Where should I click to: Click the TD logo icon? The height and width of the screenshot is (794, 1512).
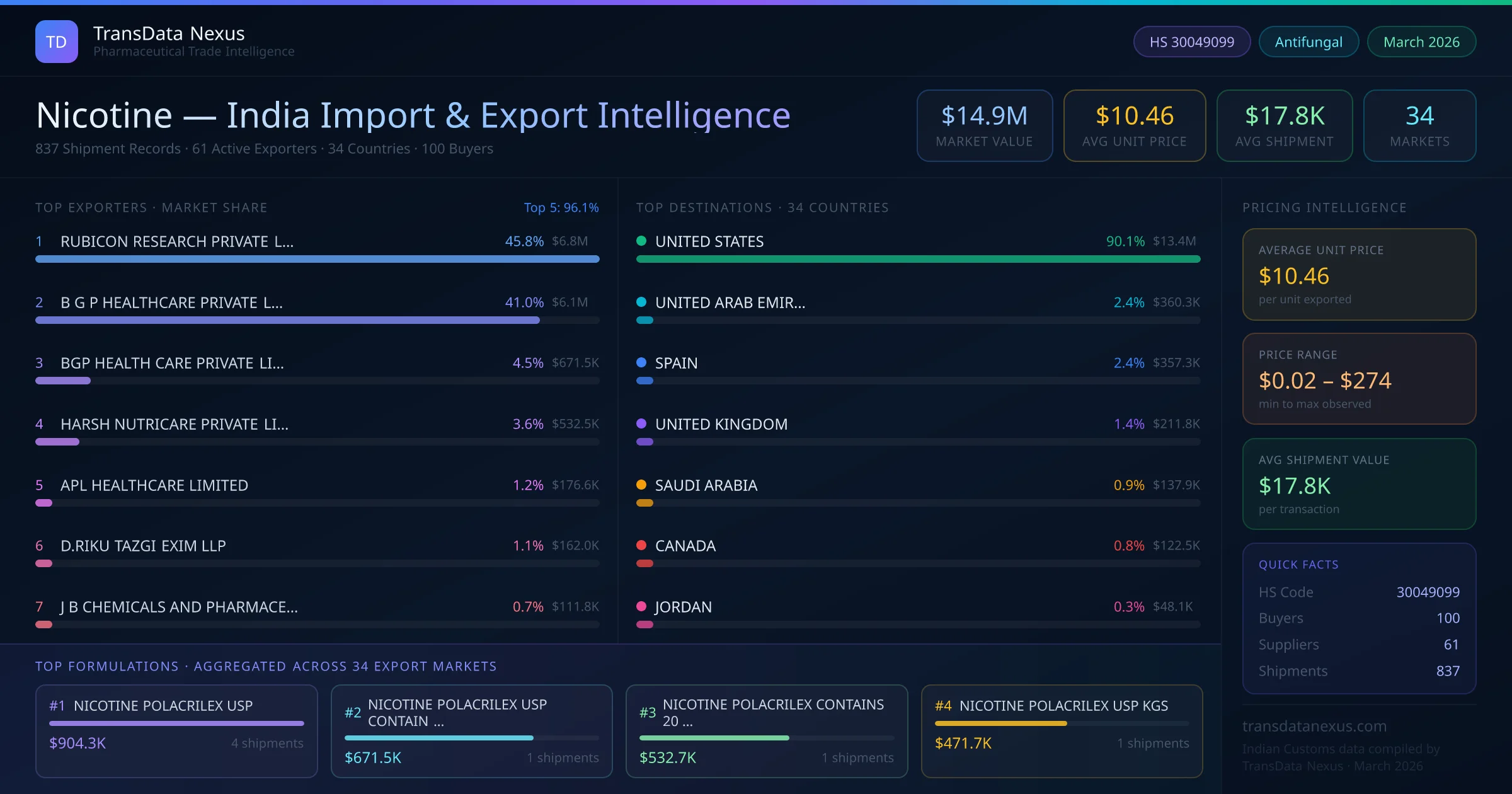coord(56,41)
